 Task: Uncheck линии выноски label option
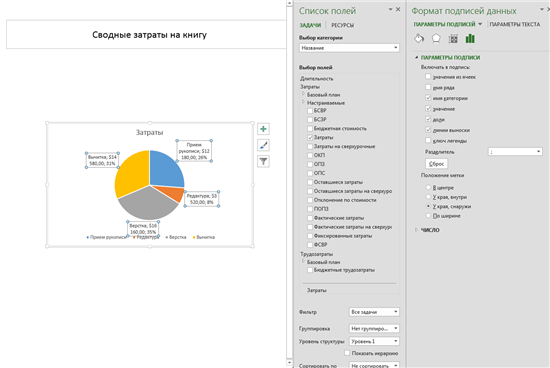click(428, 130)
